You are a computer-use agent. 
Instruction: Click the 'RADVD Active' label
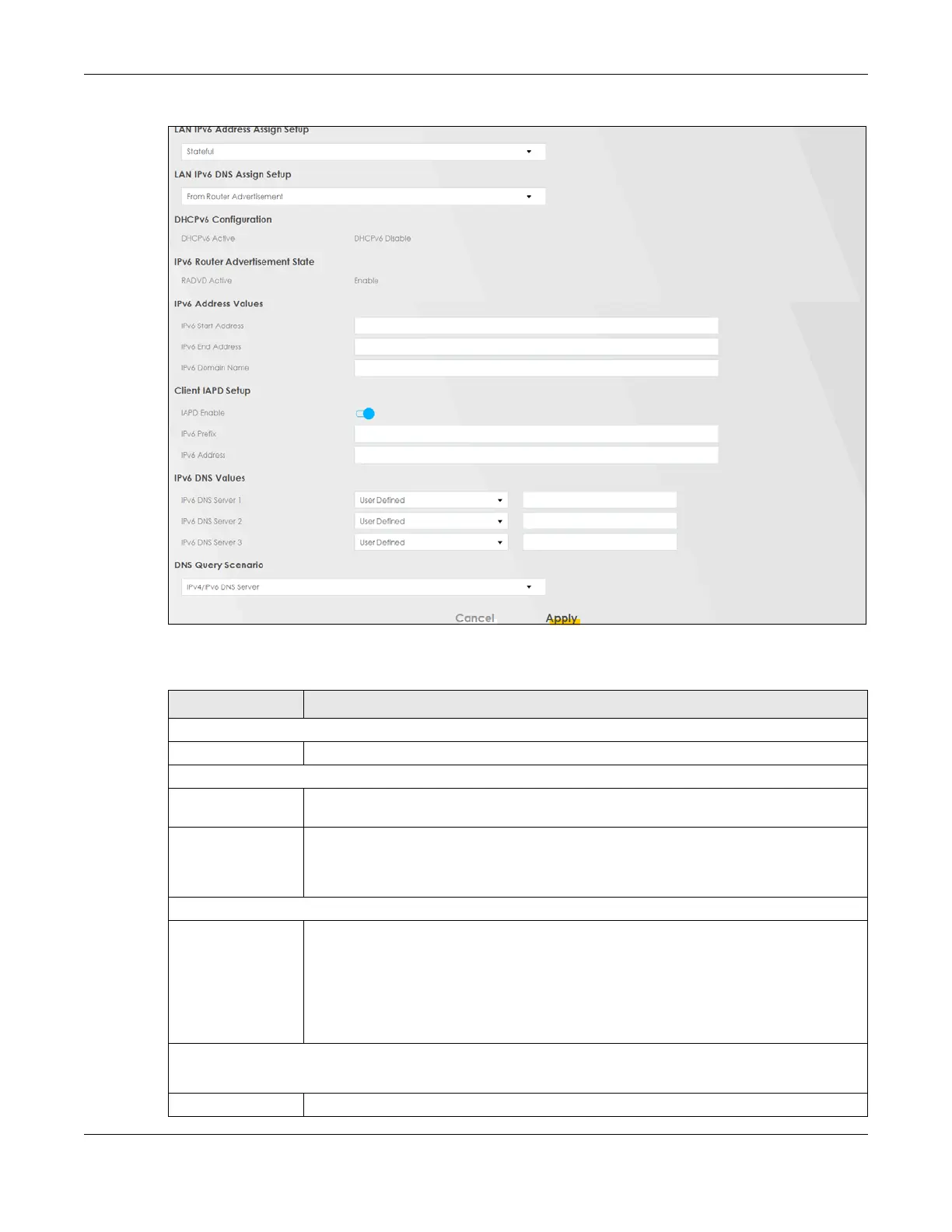[207, 281]
